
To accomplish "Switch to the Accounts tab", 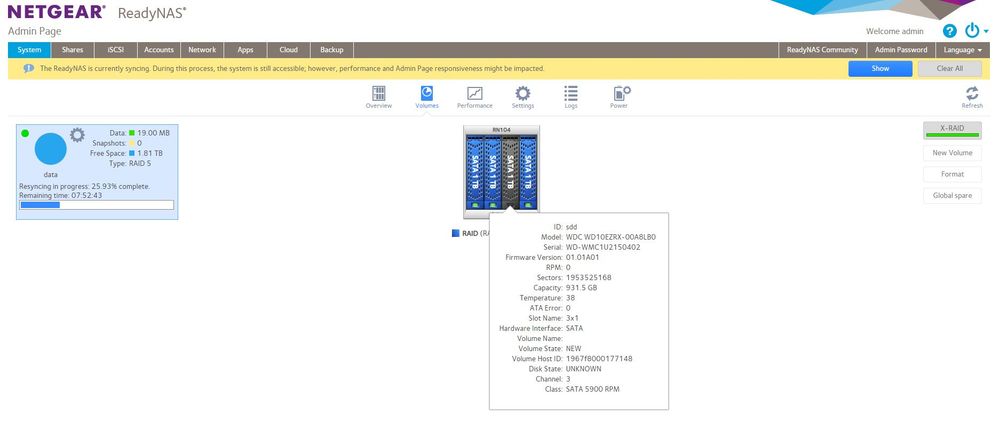I will click(159, 50).
